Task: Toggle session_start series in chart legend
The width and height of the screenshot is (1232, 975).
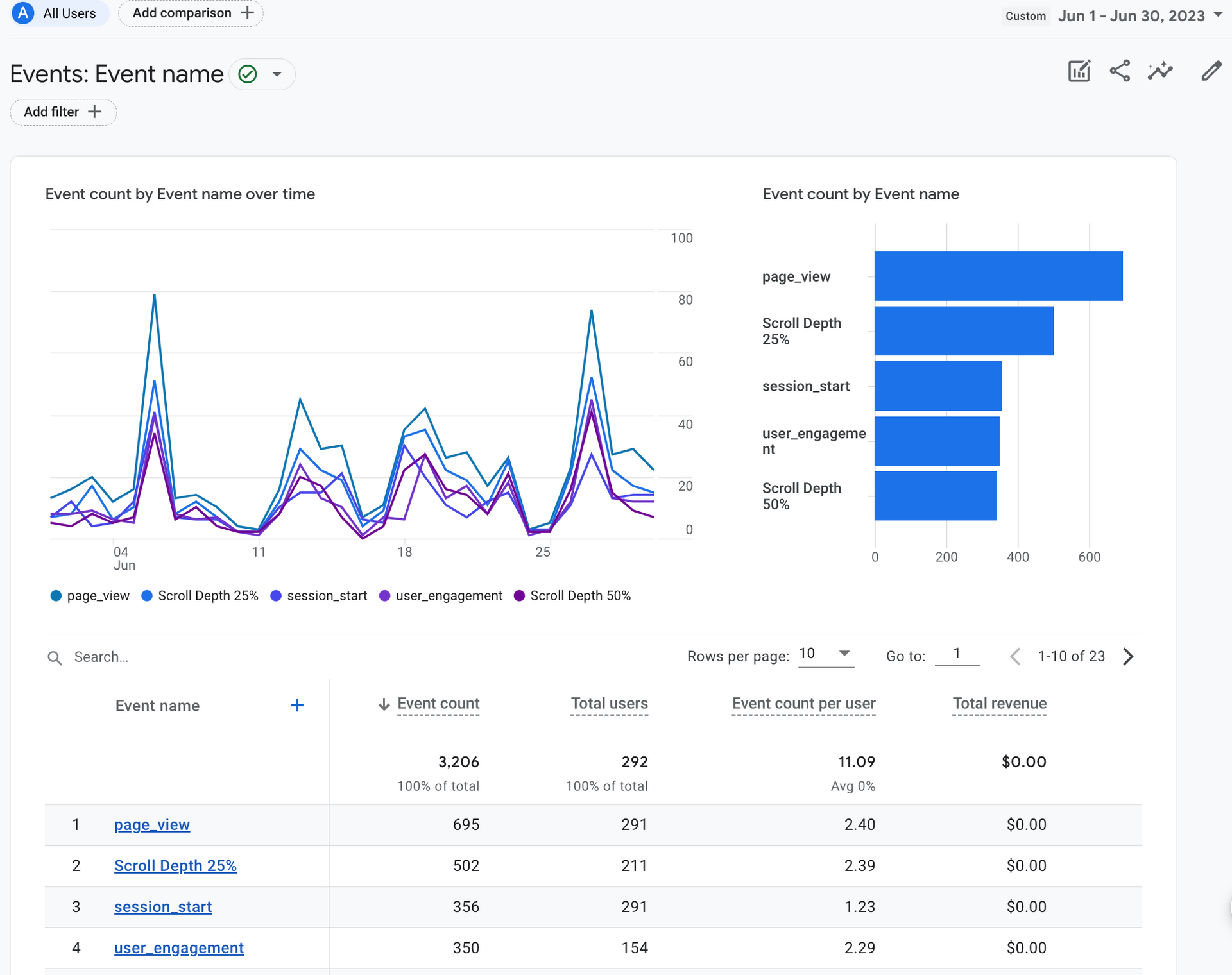Action: point(319,596)
